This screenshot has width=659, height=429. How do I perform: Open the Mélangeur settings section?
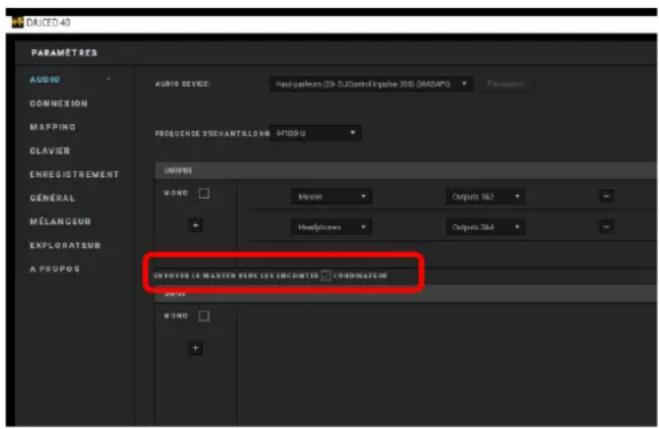60,221
